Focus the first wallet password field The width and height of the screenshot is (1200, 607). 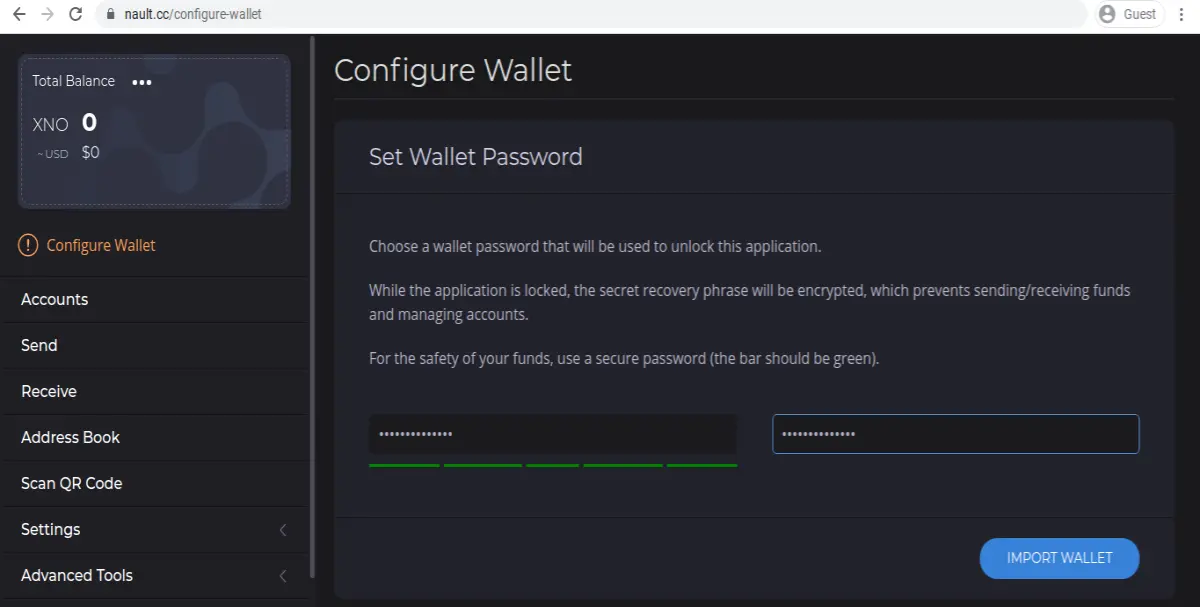click(553, 434)
